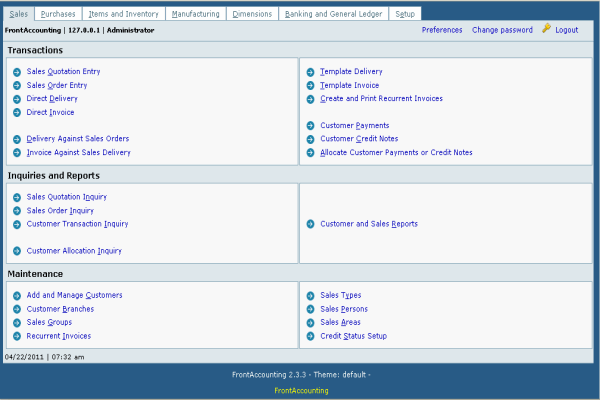The height and width of the screenshot is (400, 600).
Task: Open Customer and Sales Reports link
Action: coord(369,224)
